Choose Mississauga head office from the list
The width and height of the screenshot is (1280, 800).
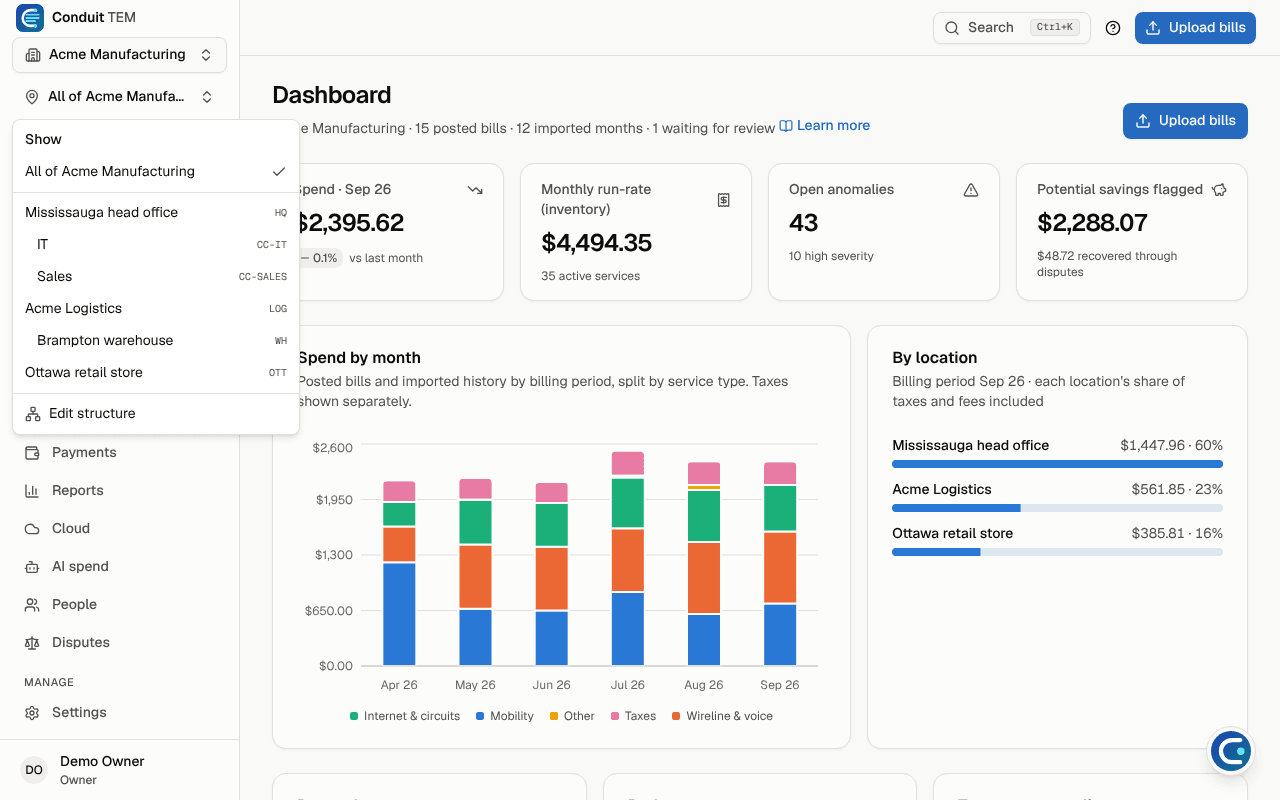pyautogui.click(x=156, y=212)
